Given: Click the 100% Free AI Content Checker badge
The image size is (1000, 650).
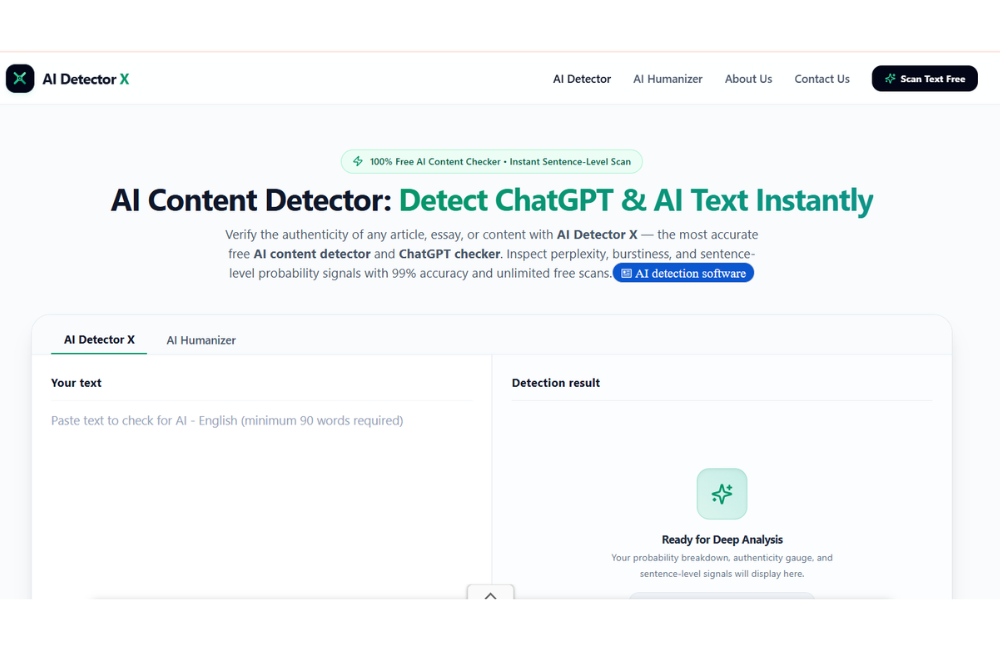Looking at the screenshot, I should 491,161.
